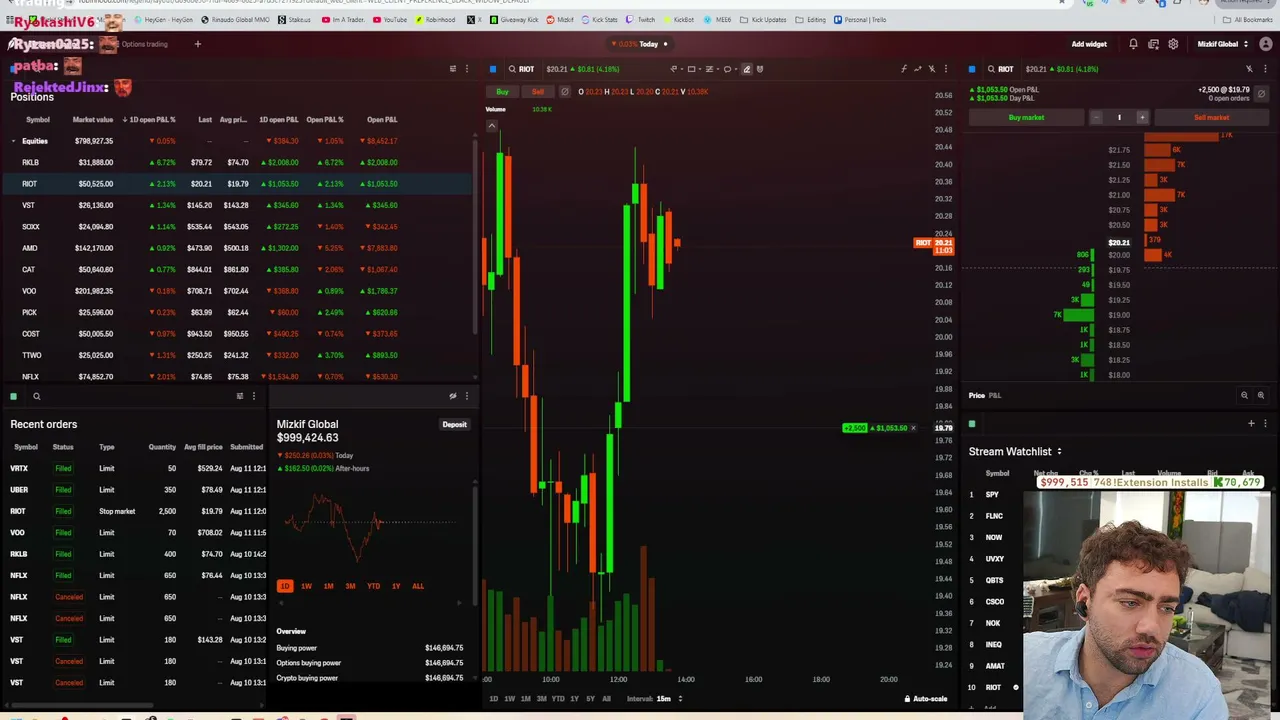The image size is (1280, 720).
Task: Toggle the ladder position cancel icon
Action: pyautogui.click(x=1261, y=94)
